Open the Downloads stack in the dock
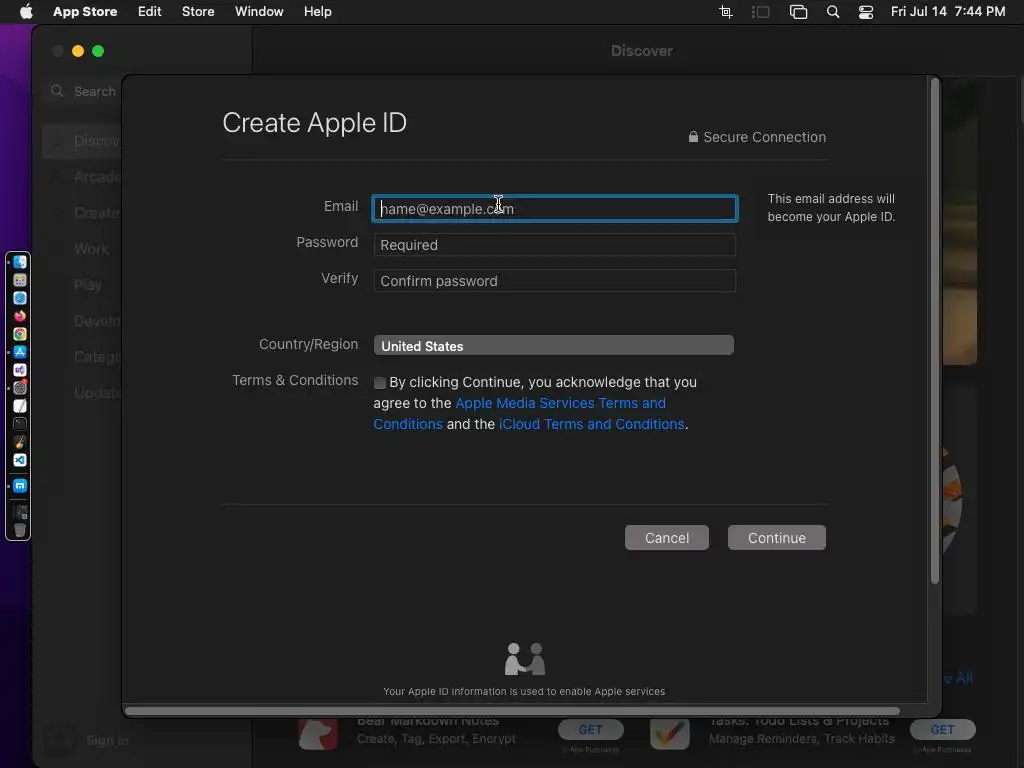 click(x=20, y=512)
